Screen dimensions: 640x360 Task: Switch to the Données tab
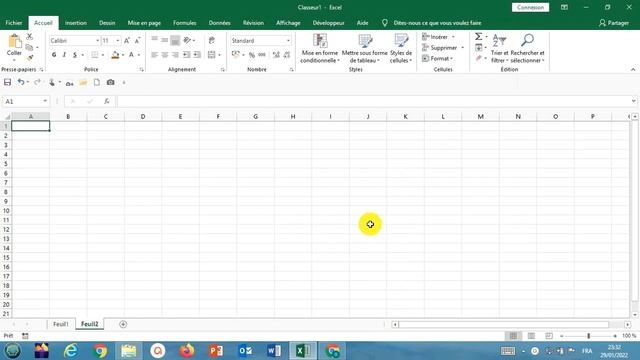click(x=220, y=23)
